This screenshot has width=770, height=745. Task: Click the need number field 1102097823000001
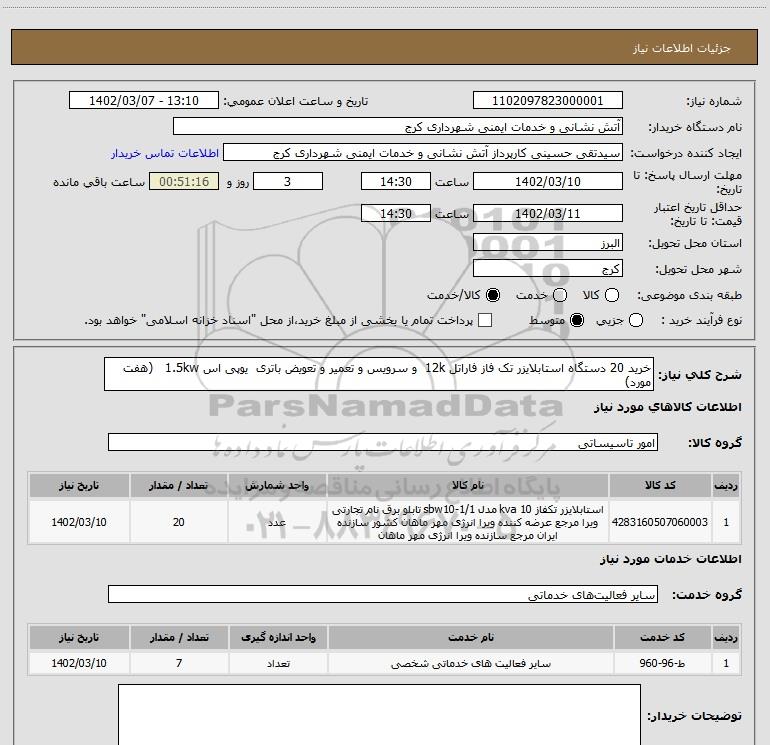pyautogui.click(x=548, y=100)
